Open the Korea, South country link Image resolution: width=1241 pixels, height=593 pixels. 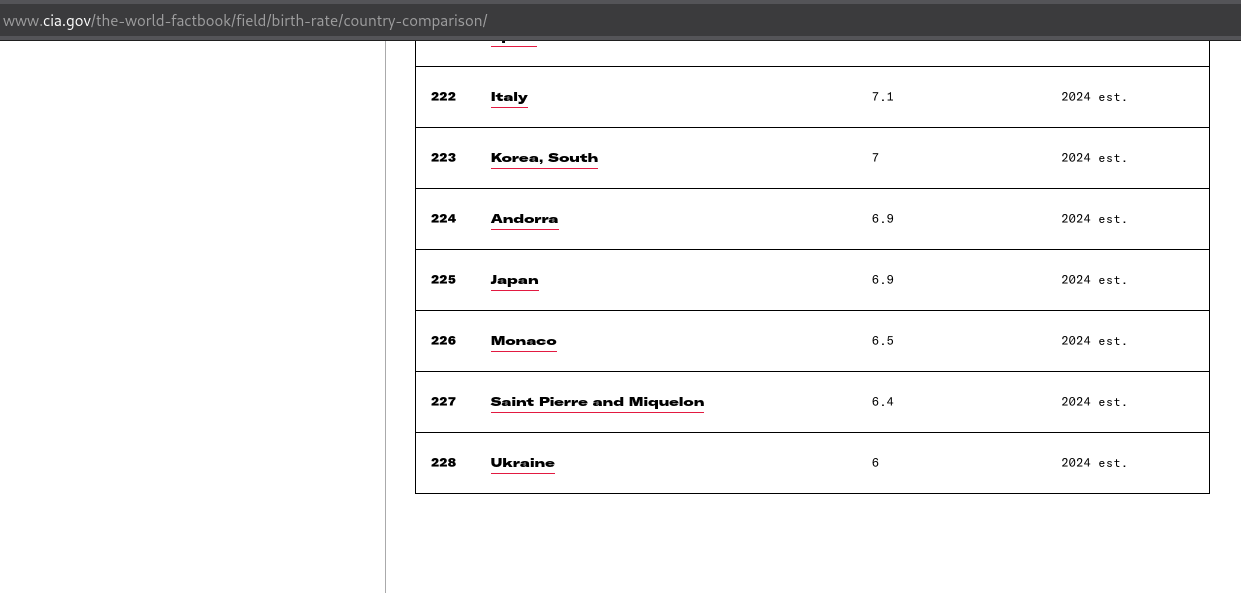(x=544, y=158)
